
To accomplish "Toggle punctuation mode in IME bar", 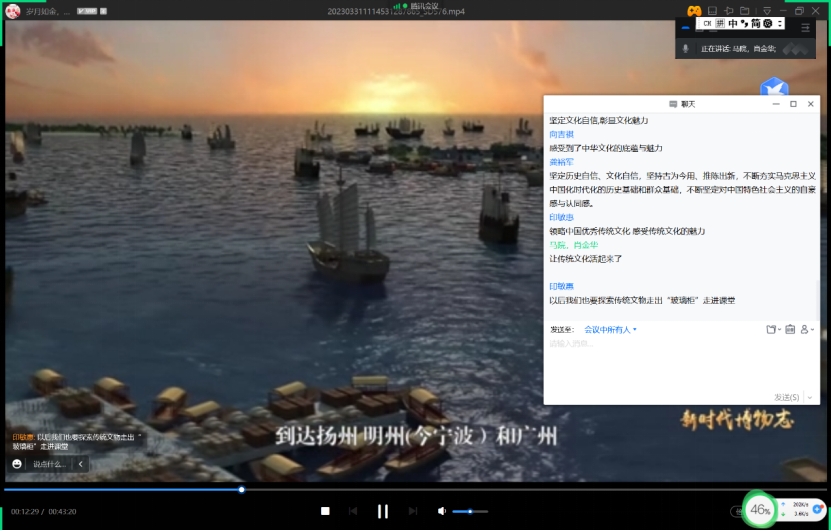I will point(744,23).
